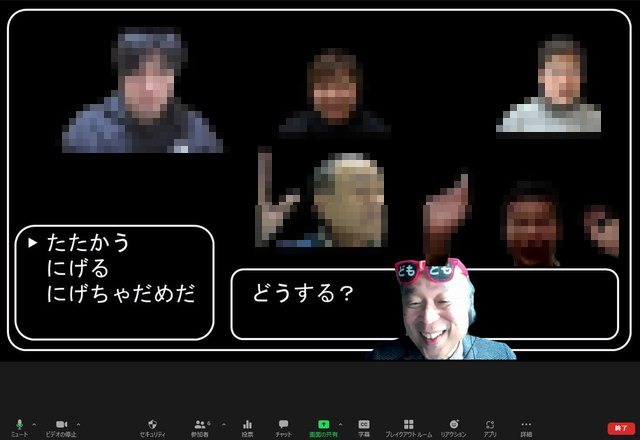640x440 pixels.
Task: Select にげちゃだめだ in the command box
Action: 121,293
